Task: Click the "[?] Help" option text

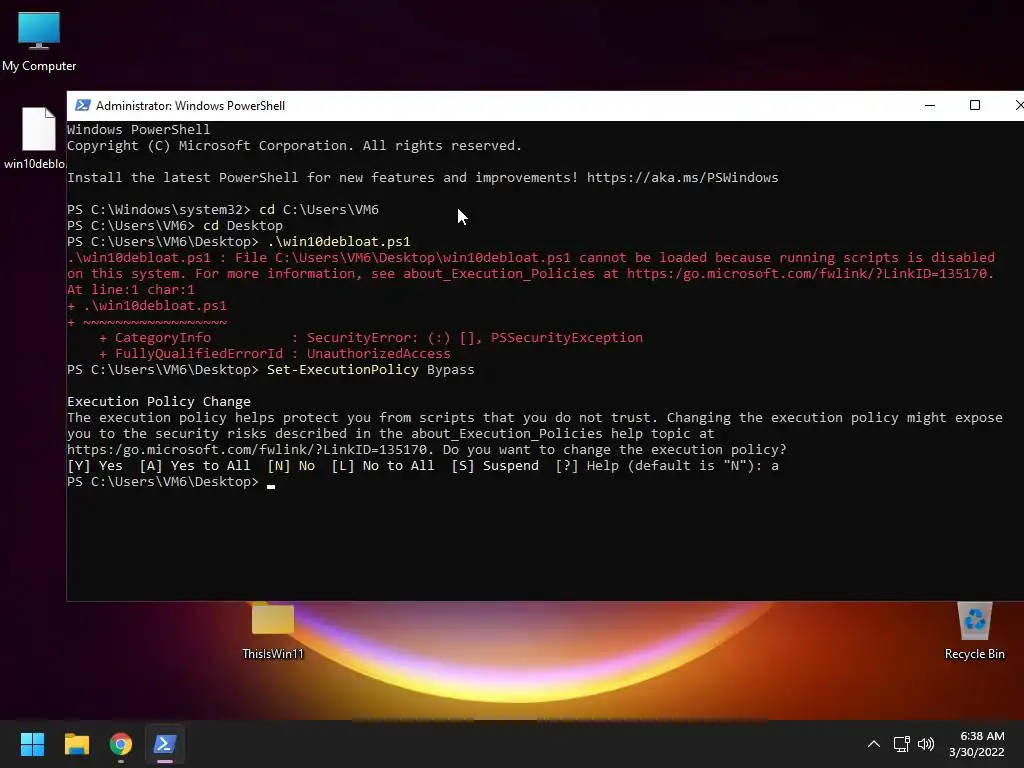Action: tap(586, 466)
